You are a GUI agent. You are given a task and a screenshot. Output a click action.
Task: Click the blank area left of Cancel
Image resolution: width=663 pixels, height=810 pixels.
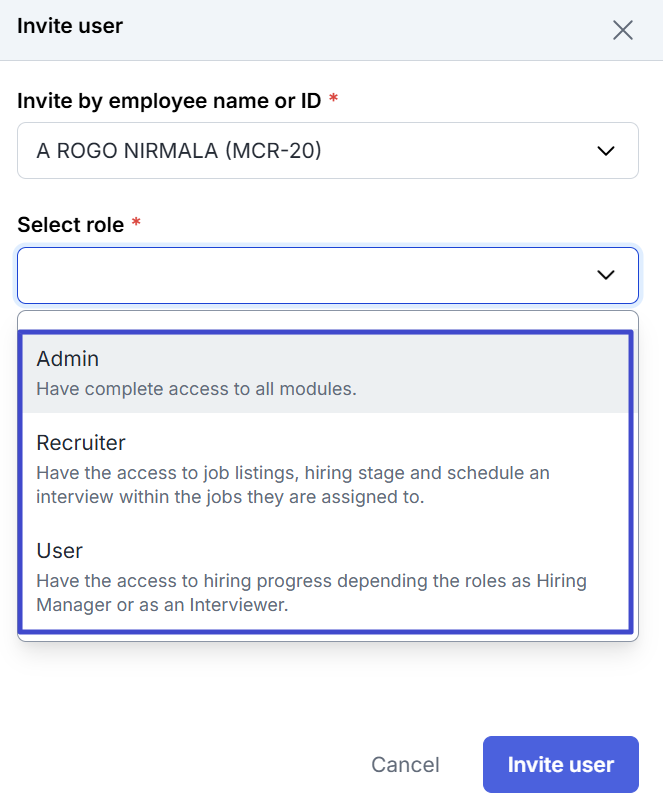click(x=186, y=765)
